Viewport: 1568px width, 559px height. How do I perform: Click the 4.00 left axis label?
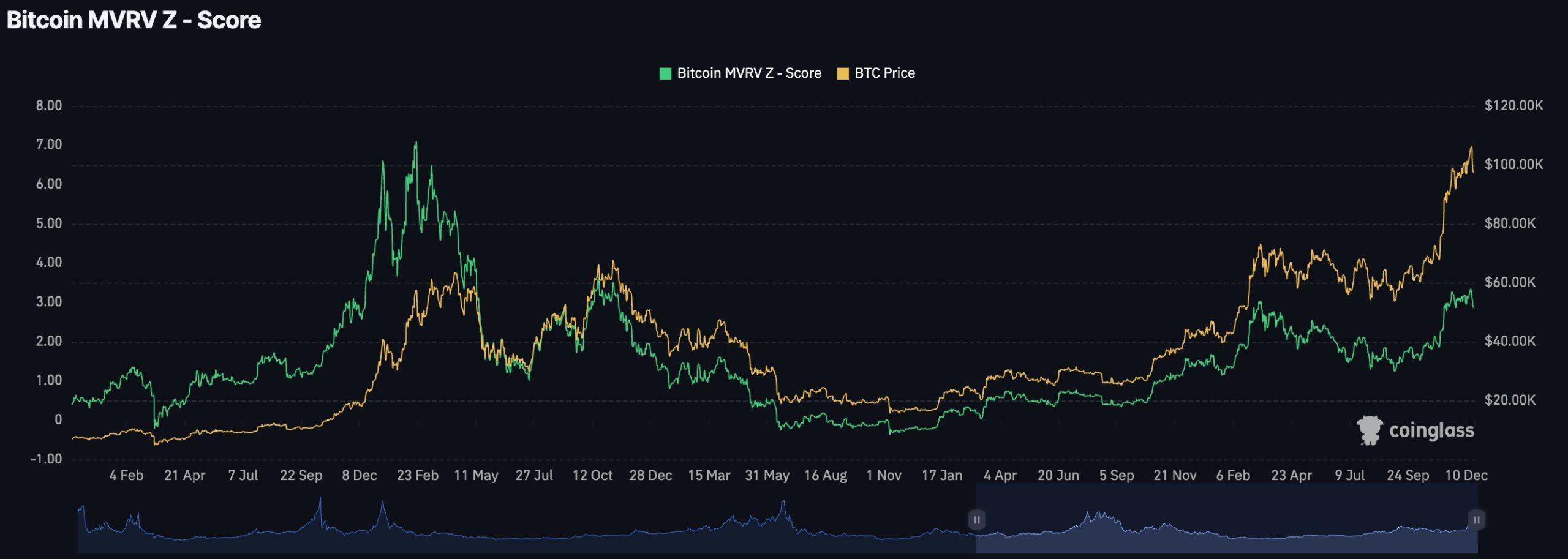click(x=49, y=262)
